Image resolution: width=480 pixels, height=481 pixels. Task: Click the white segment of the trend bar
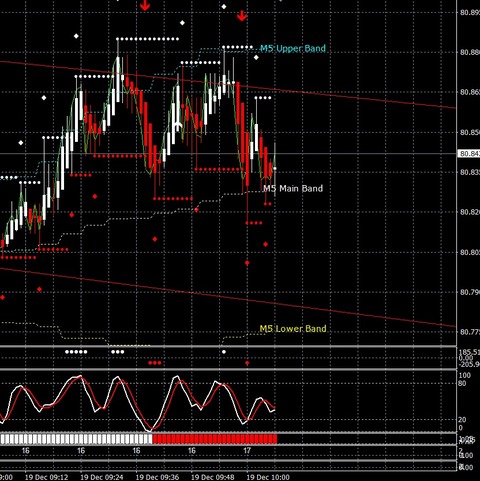76,439
